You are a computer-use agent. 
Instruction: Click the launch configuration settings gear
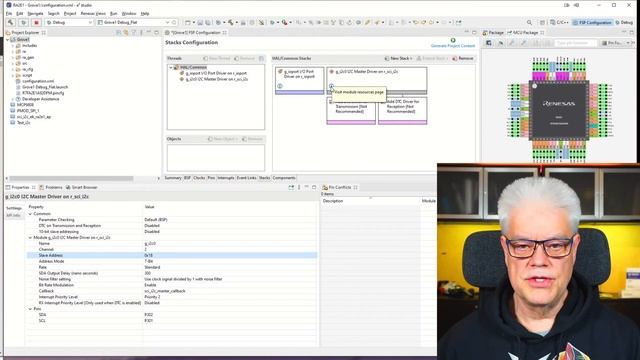click(x=174, y=22)
